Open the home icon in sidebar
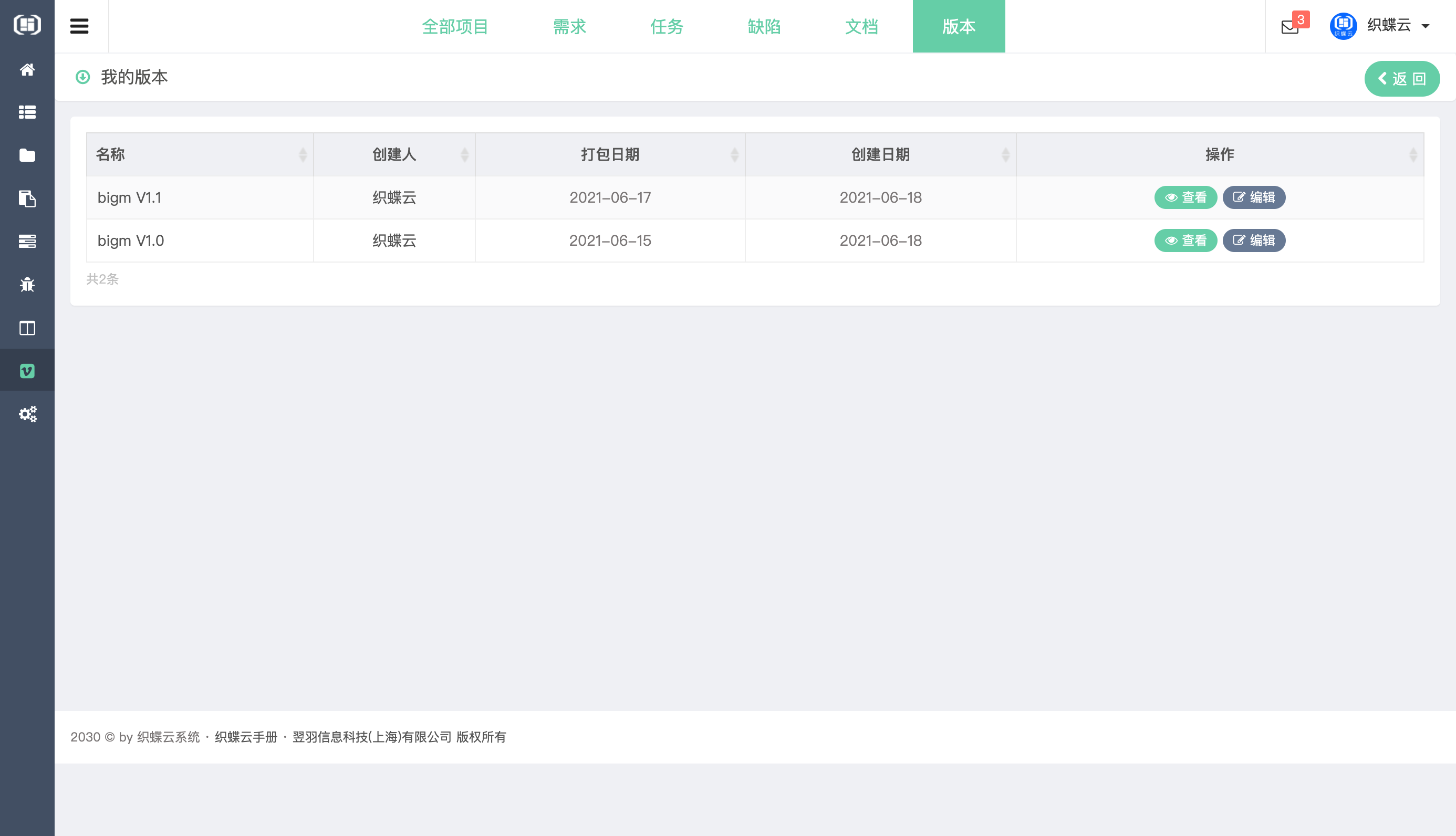1456x836 pixels. (x=27, y=69)
